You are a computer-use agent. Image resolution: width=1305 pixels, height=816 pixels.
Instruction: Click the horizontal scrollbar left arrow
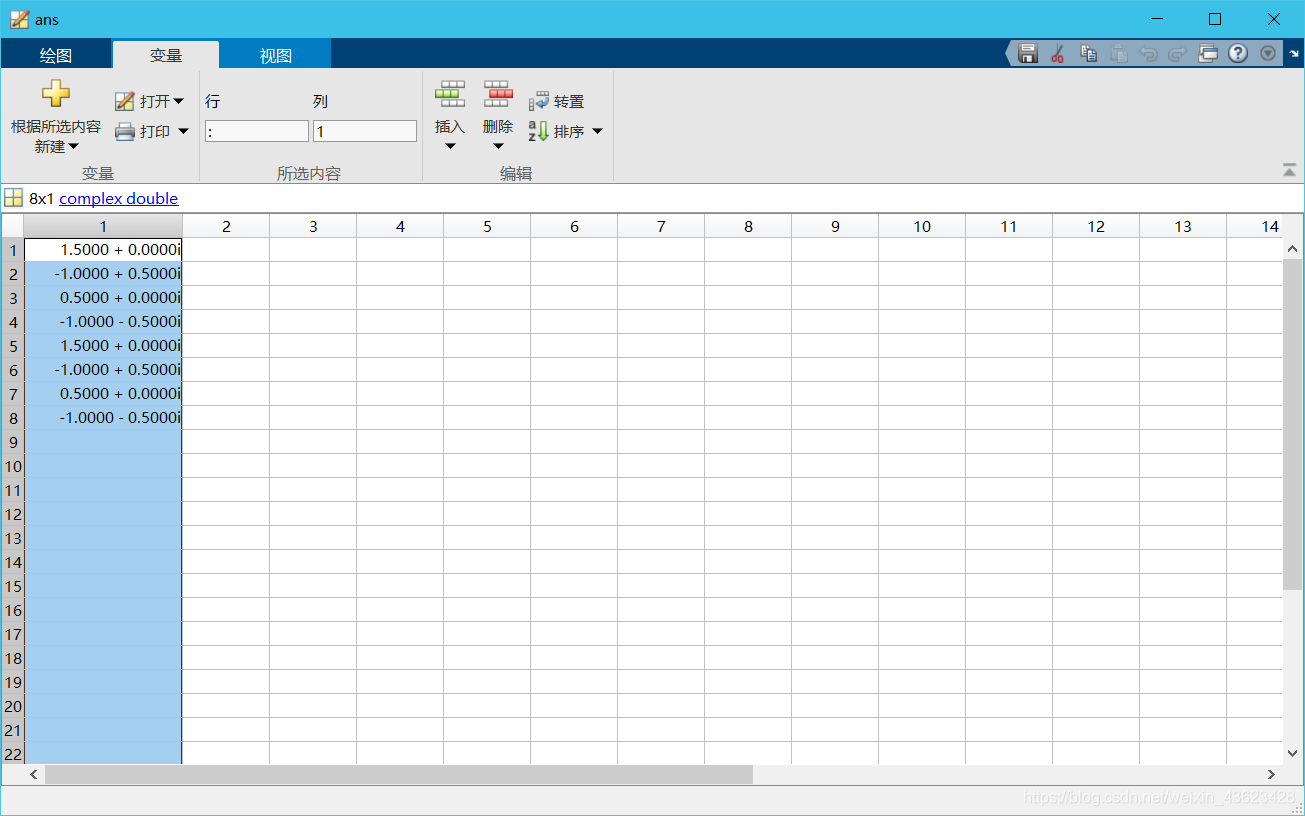click(33, 775)
